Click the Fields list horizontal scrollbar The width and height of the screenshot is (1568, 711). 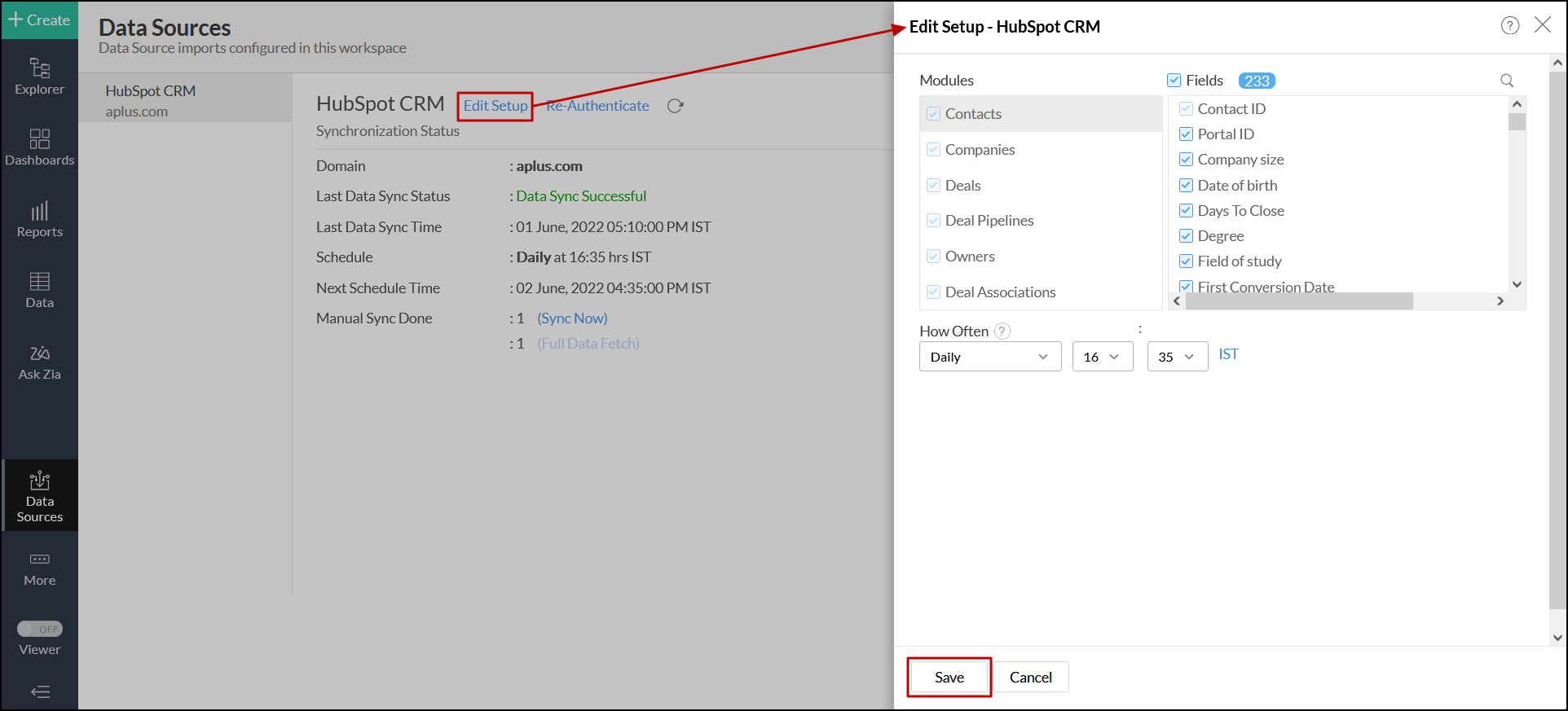[x=1299, y=301]
